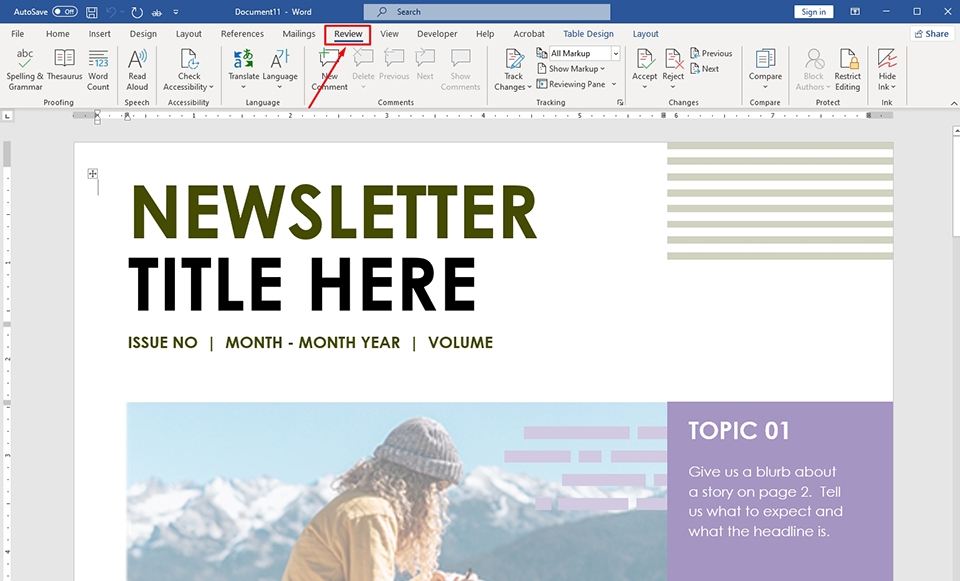Screen dimensions: 960x581
Task: Switch to the Insert tab
Action: click(99, 34)
